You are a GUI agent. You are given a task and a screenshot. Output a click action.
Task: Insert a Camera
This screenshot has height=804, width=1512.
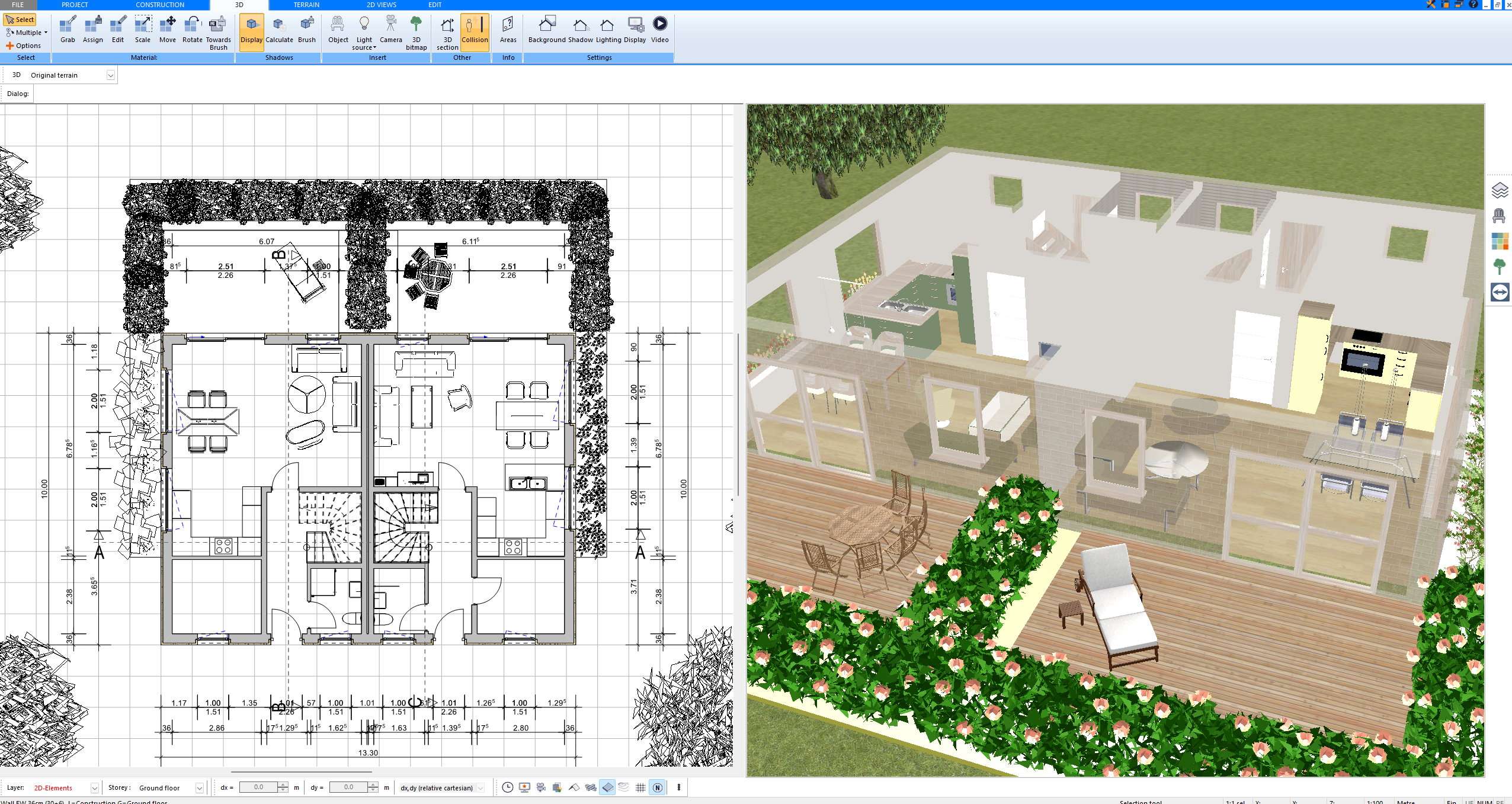click(x=390, y=30)
